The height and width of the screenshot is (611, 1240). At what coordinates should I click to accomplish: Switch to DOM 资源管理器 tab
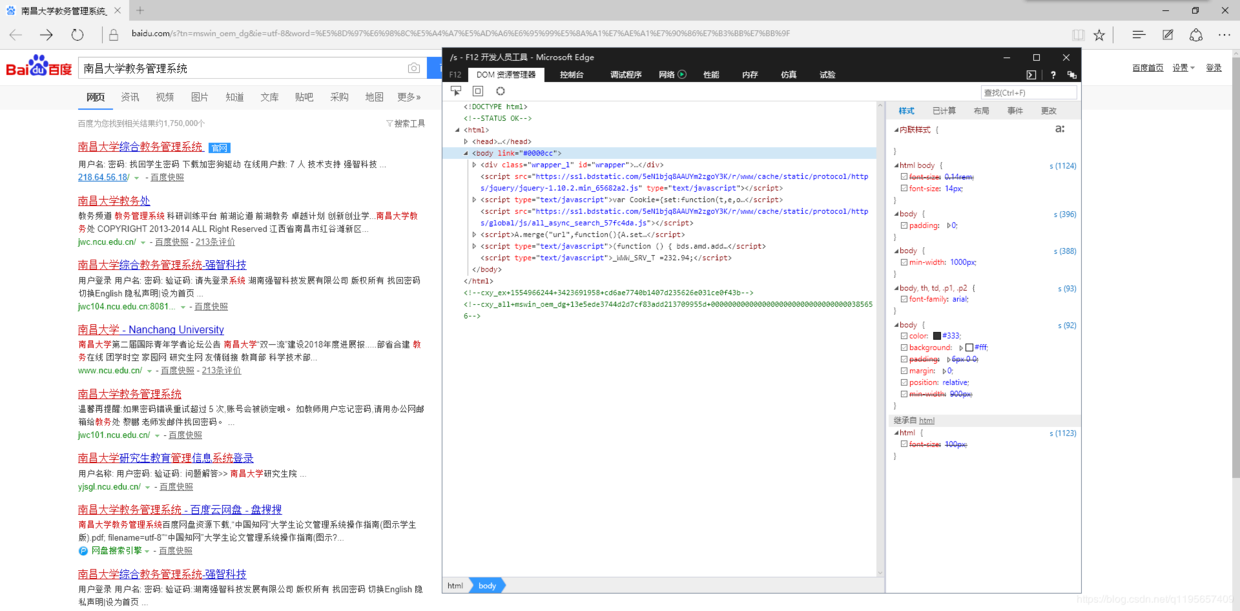[505, 75]
